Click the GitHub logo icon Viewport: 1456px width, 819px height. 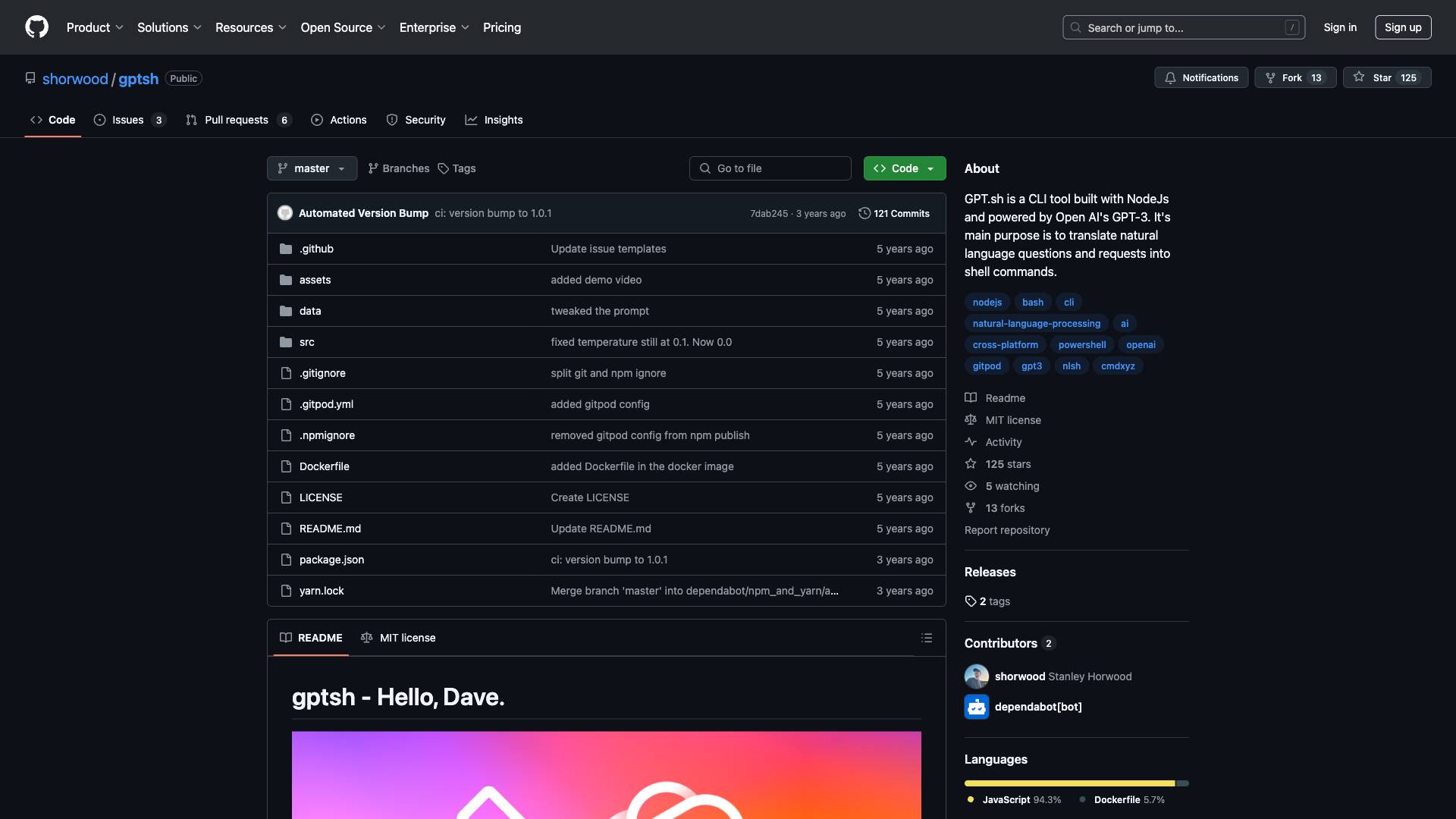pyautogui.click(x=36, y=27)
